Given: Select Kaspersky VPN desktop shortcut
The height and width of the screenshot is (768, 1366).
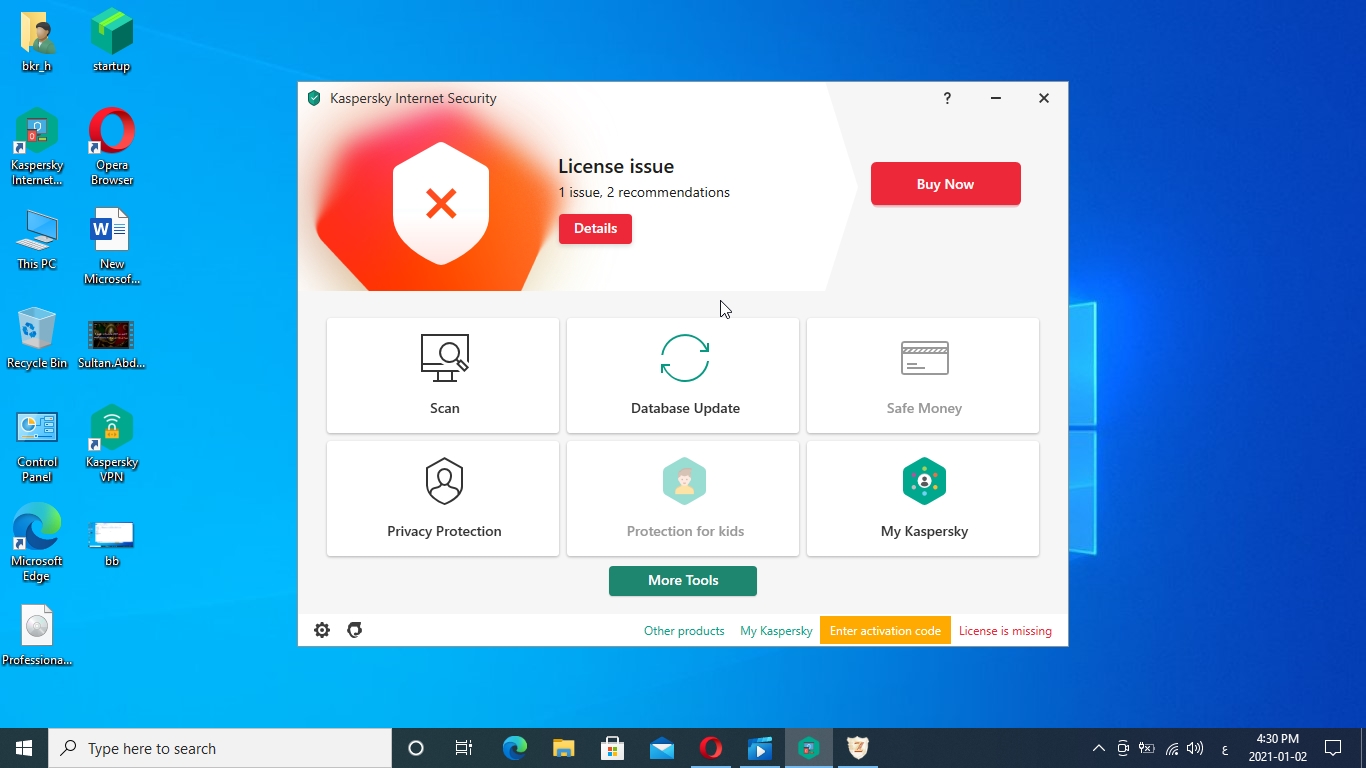Looking at the screenshot, I should point(112,444).
